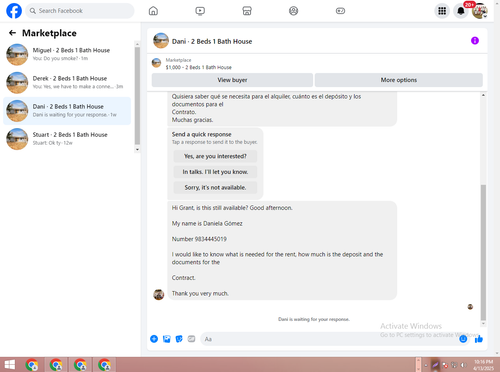Screen dimensions: 500x372
Task: Switch to the first Chrome taskbar window
Action: pos(32,365)
